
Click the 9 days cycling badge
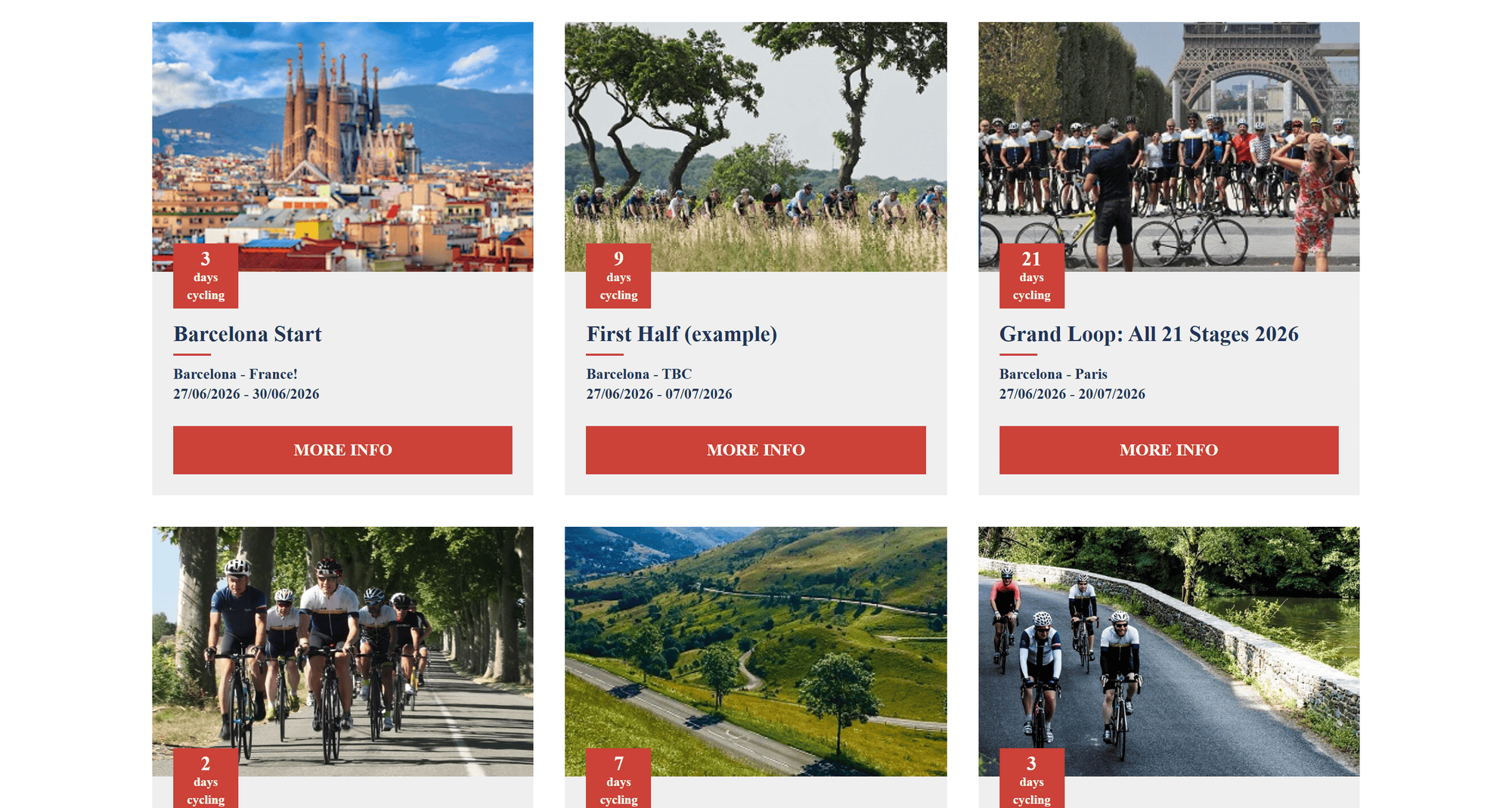coord(618,276)
